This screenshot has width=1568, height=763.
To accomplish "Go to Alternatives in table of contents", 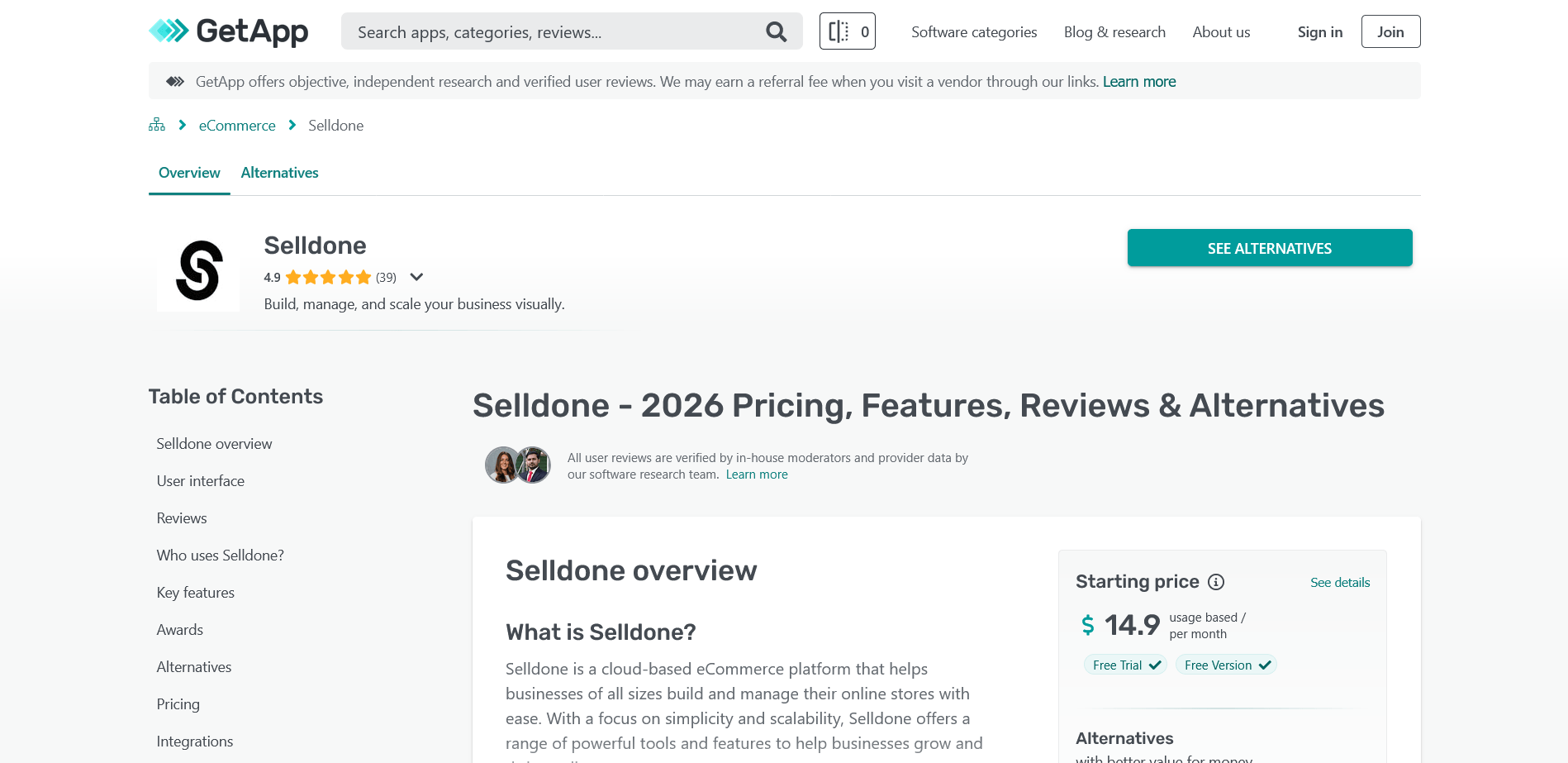I will pos(194,667).
